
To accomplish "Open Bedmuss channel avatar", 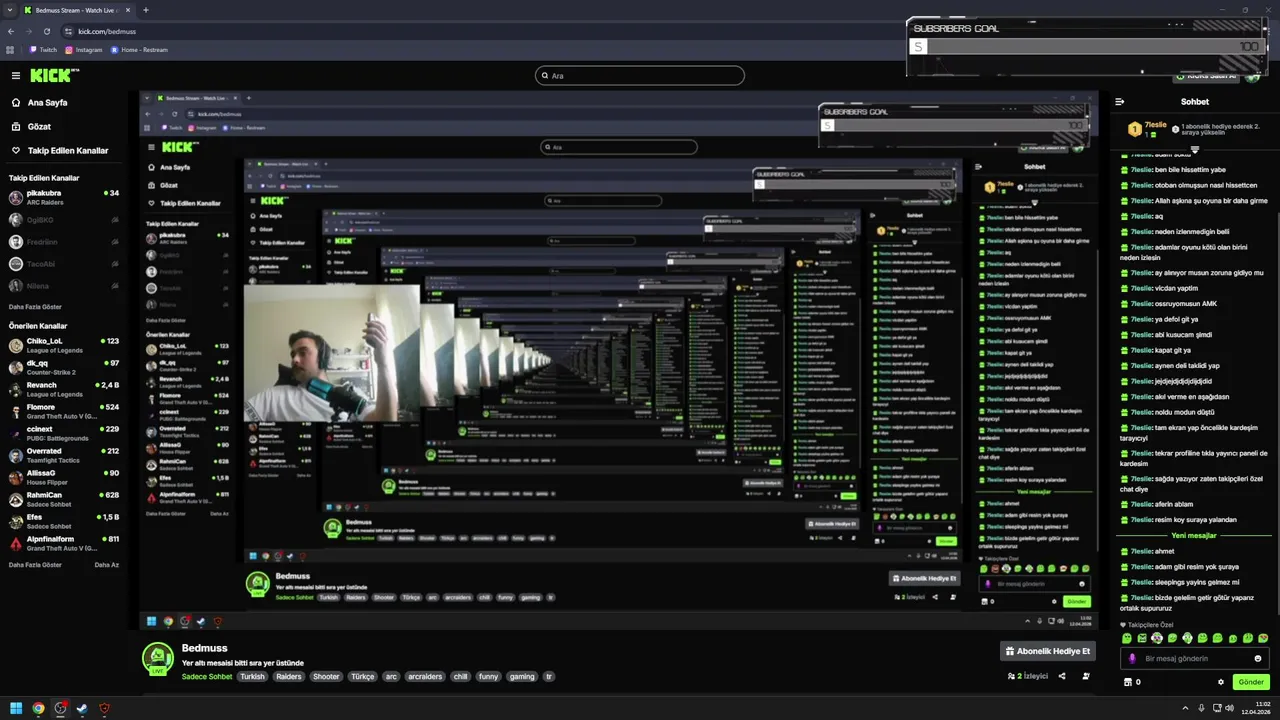I will pyautogui.click(x=158, y=659).
